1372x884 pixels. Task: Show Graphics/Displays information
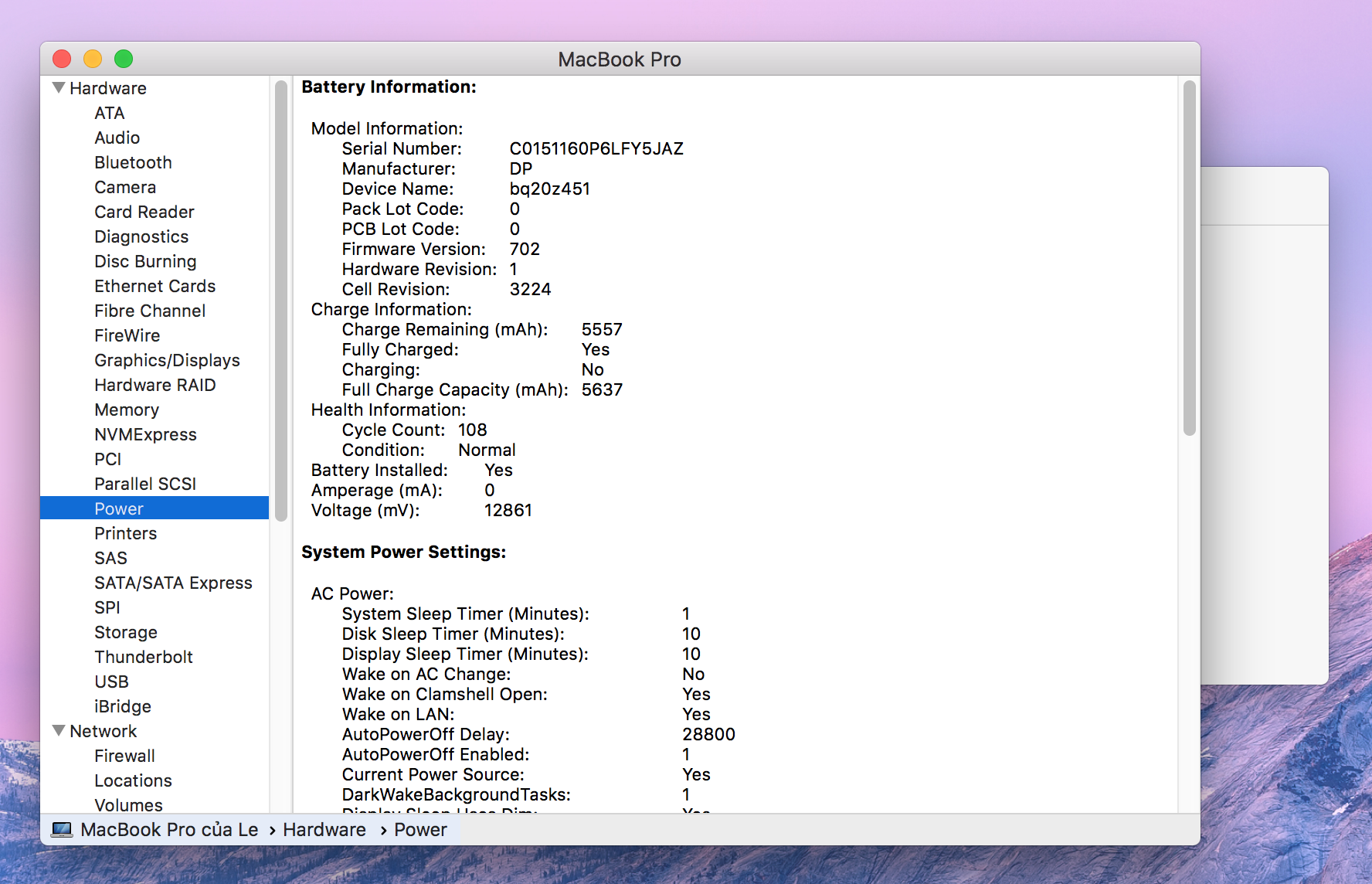167,360
